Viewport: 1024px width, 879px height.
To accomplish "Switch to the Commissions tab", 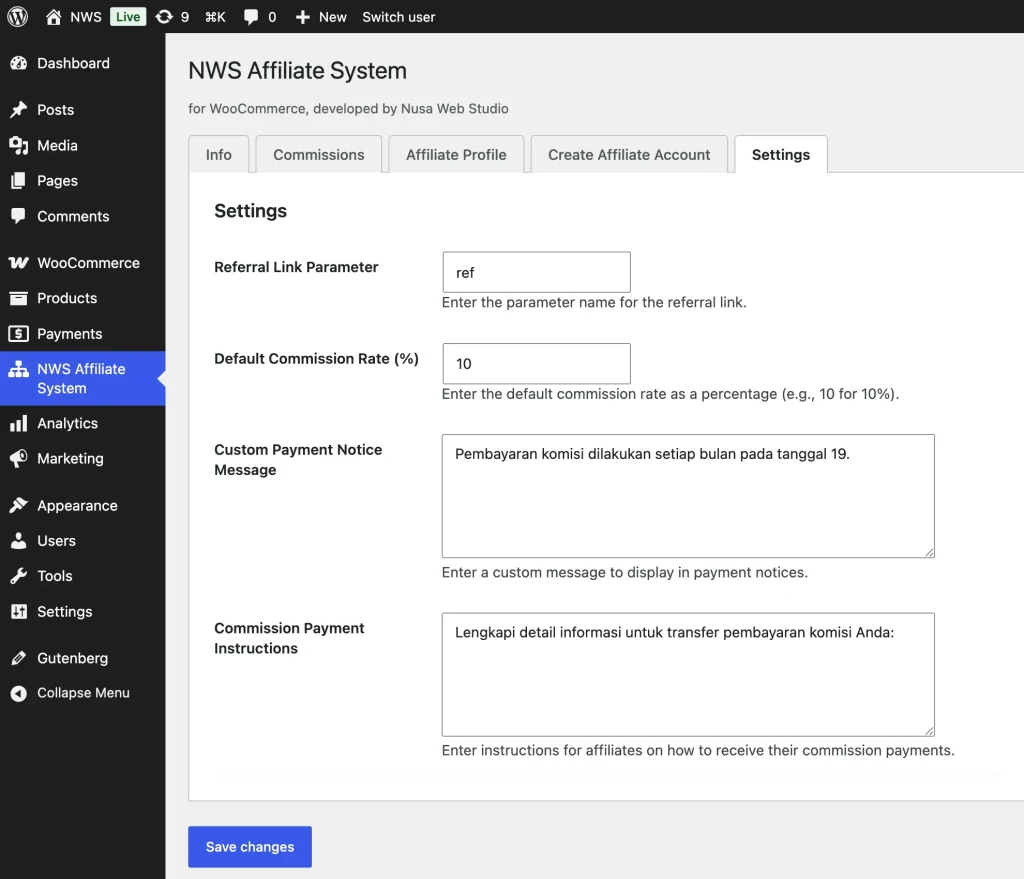I will (x=319, y=155).
